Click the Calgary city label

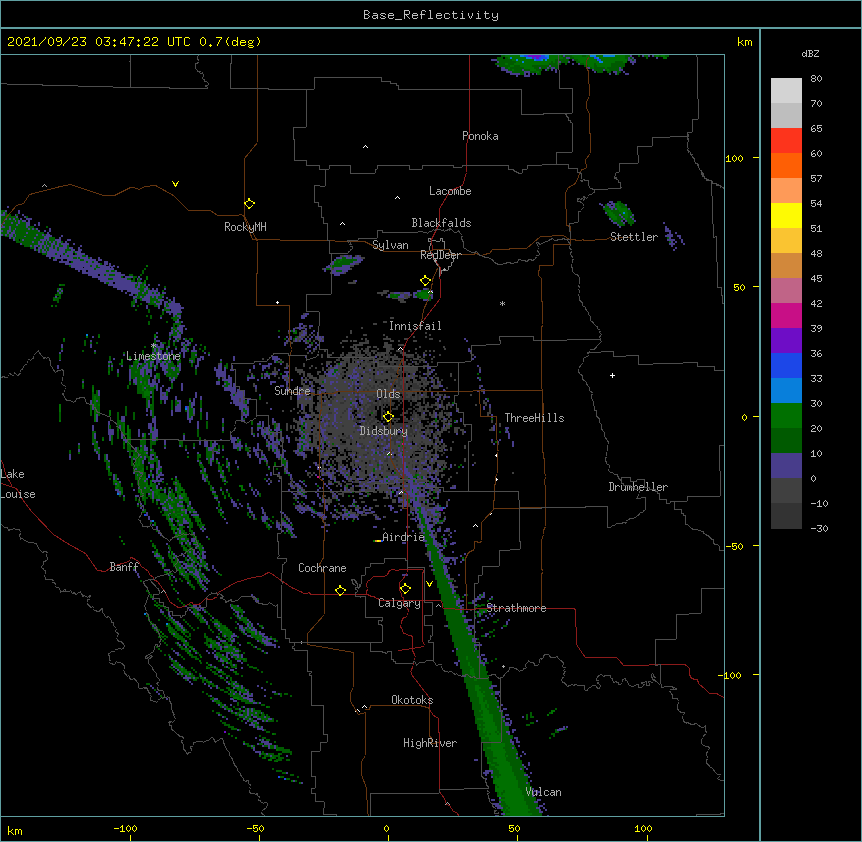tap(399, 603)
